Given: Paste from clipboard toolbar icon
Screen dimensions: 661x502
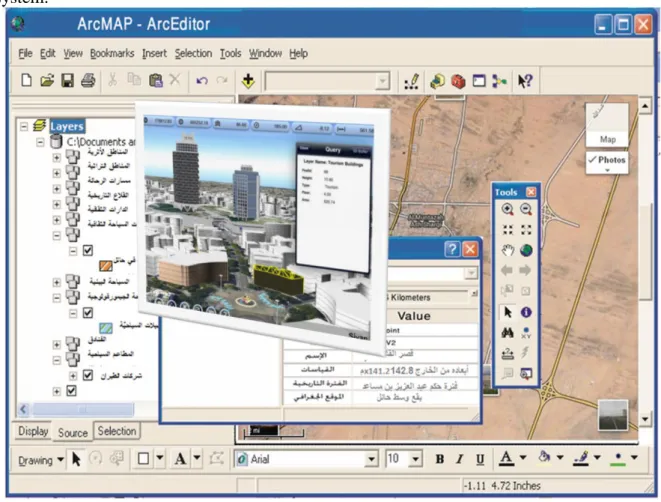Looking at the screenshot, I should click(156, 80).
